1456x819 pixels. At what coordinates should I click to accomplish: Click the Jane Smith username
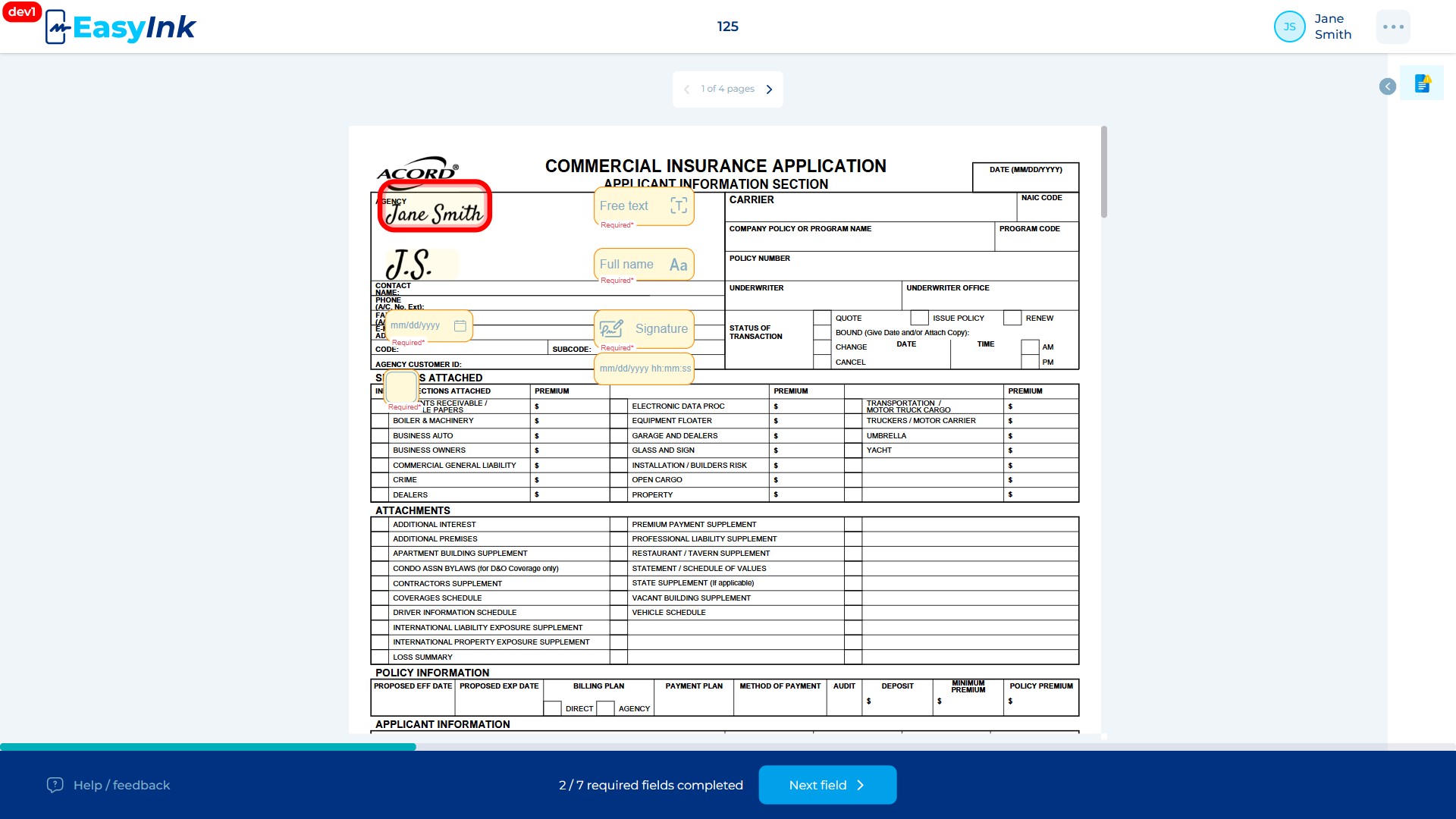(1332, 27)
